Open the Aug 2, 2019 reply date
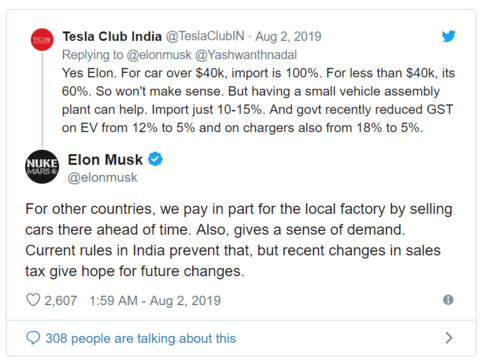Viewport: 480px width, 363px height. pos(288,36)
